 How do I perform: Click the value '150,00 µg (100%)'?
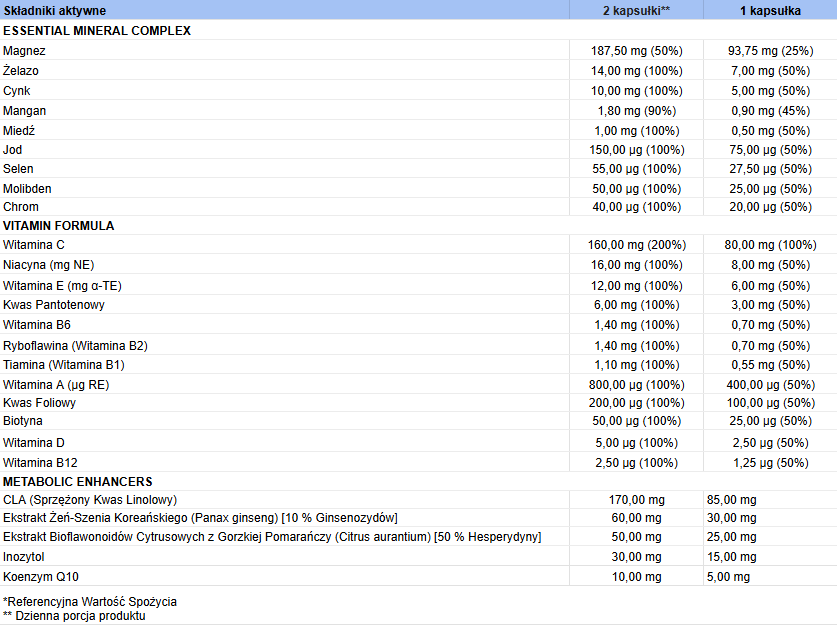coord(636,150)
